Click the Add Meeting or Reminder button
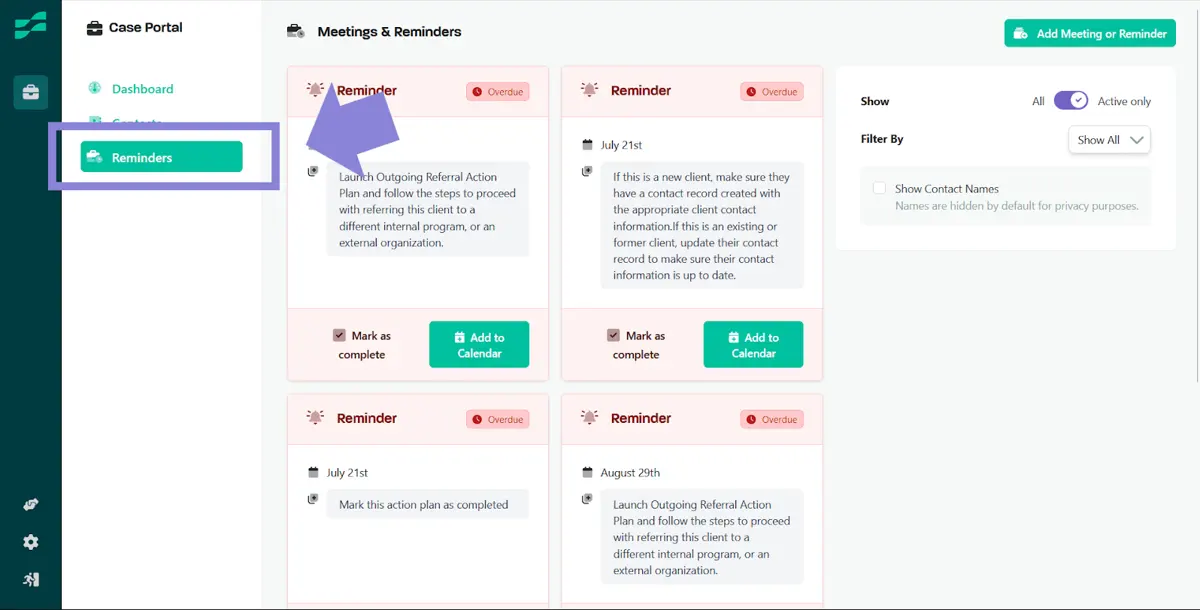1200x610 pixels. point(1090,33)
